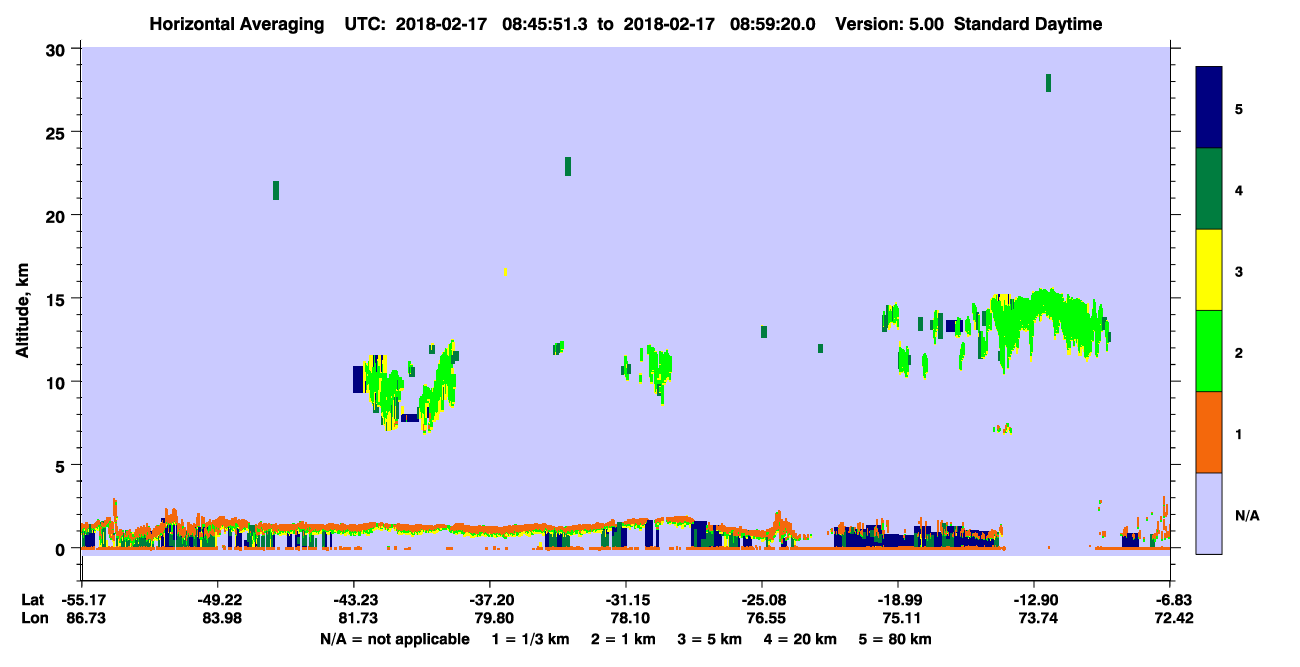The image size is (1300, 667).
Task: Click the yellow colorbar segment labeled 3
Action: point(1209,270)
